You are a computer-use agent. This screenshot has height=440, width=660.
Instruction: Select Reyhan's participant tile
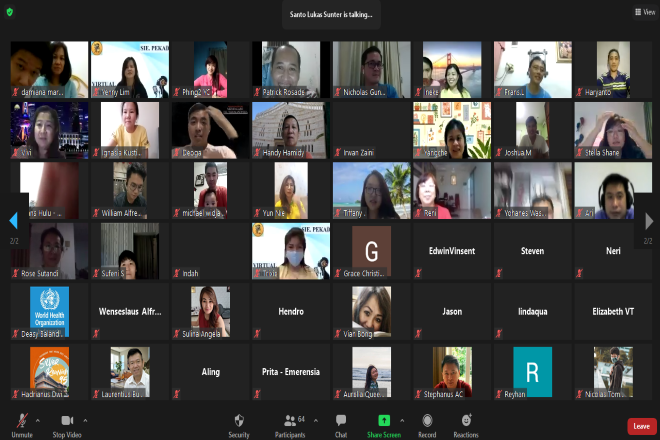533,372
